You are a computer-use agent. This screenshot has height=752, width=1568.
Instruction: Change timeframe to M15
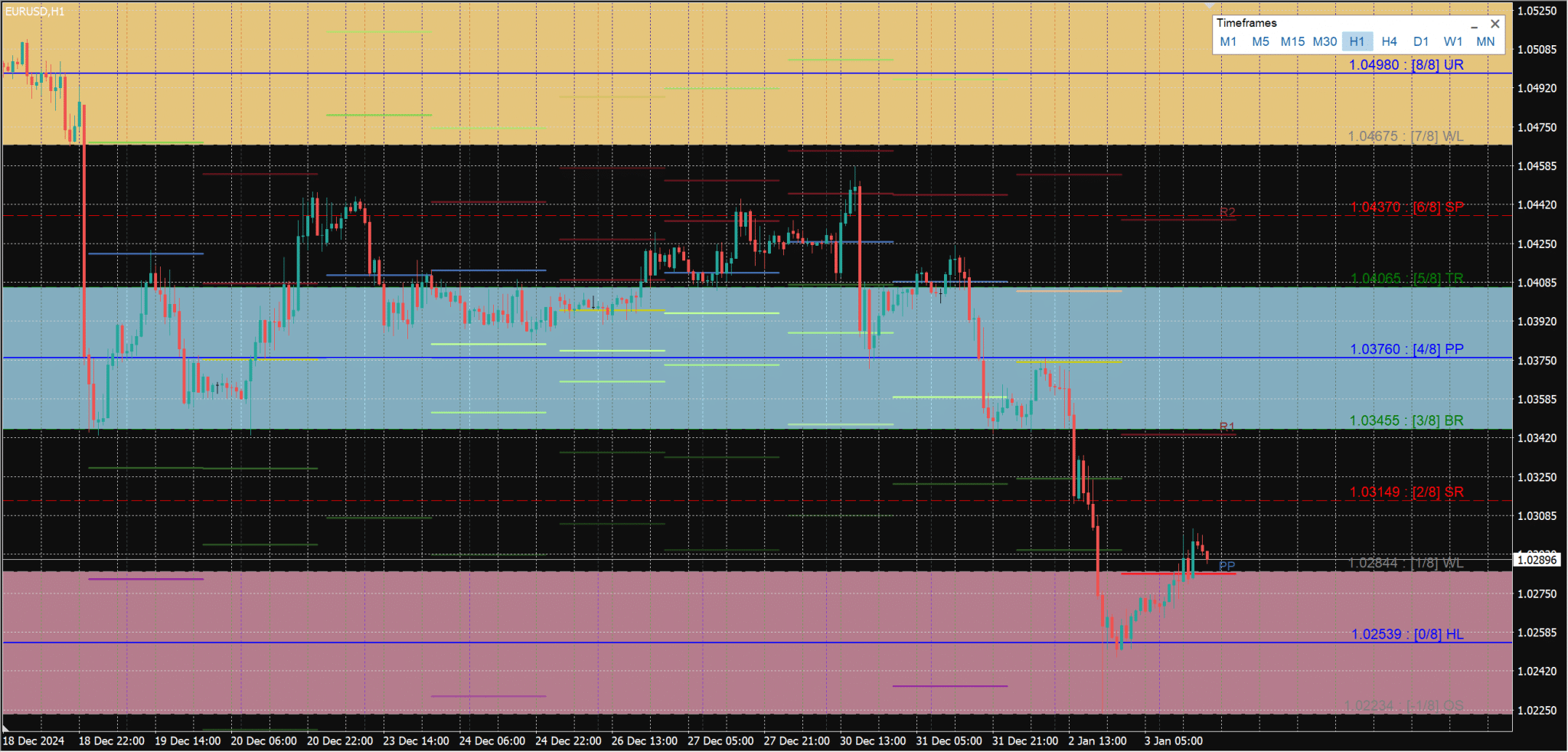[1292, 42]
